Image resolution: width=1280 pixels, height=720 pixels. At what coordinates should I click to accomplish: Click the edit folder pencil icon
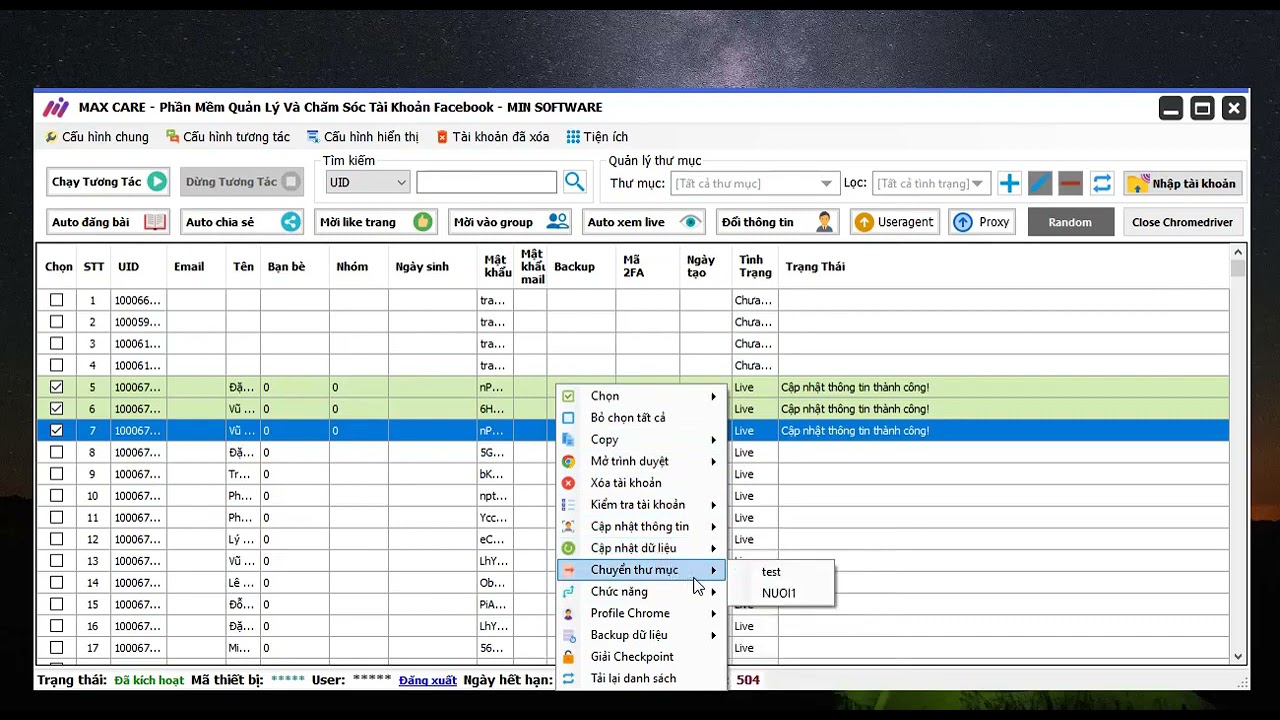pyautogui.click(x=1040, y=183)
